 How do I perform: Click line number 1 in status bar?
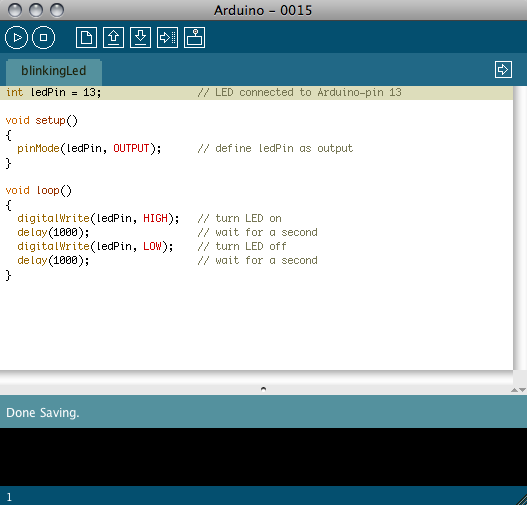coord(9,497)
